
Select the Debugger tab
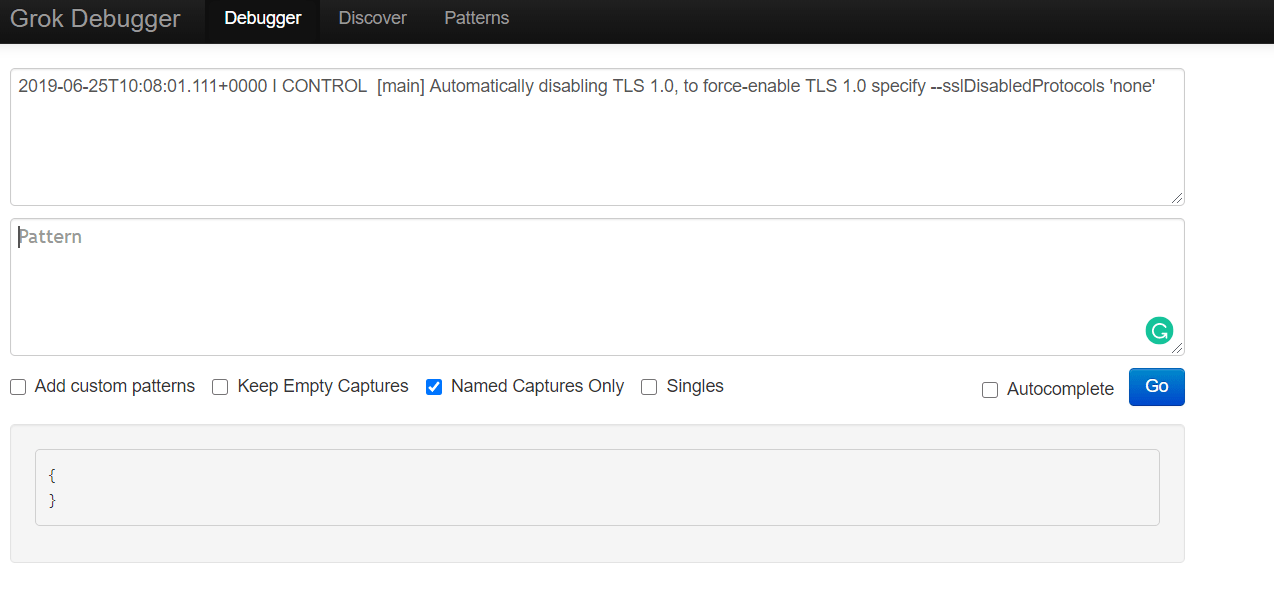[x=263, y=19]
